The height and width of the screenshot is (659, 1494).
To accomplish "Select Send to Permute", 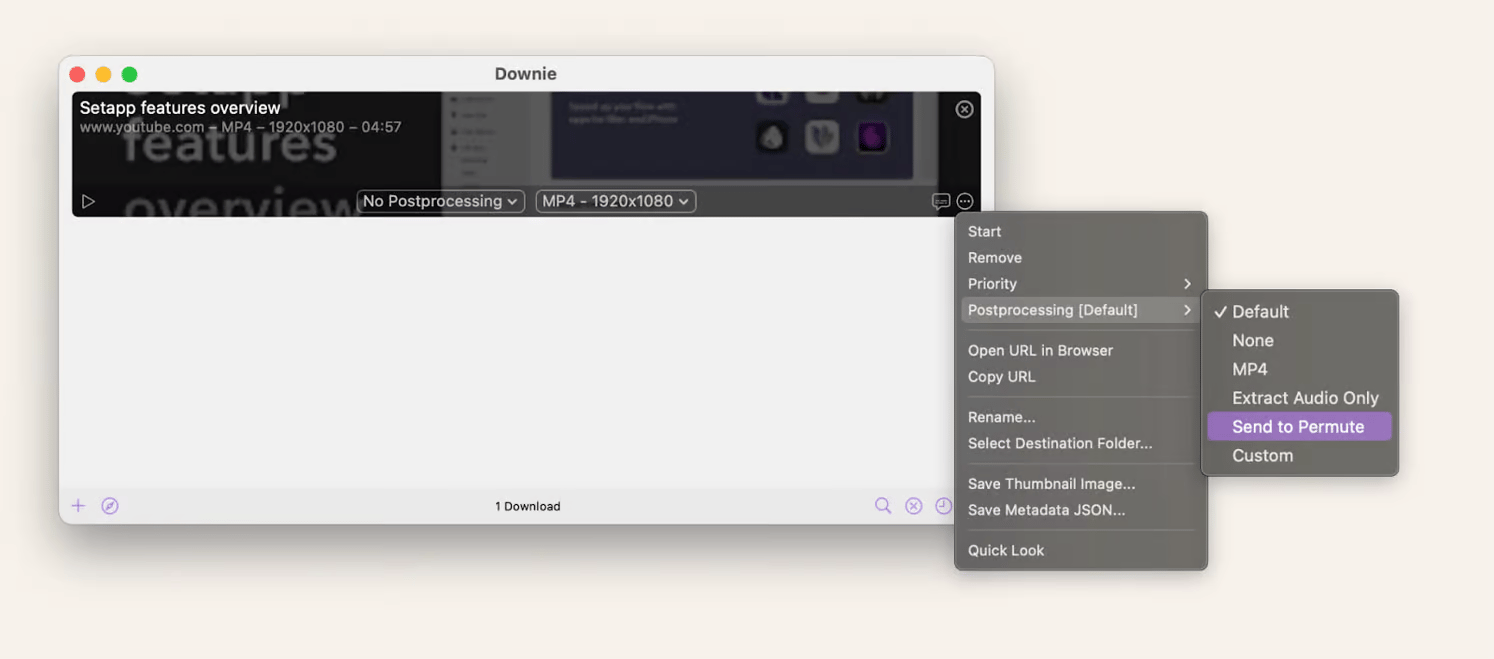I will [1298, 427].
